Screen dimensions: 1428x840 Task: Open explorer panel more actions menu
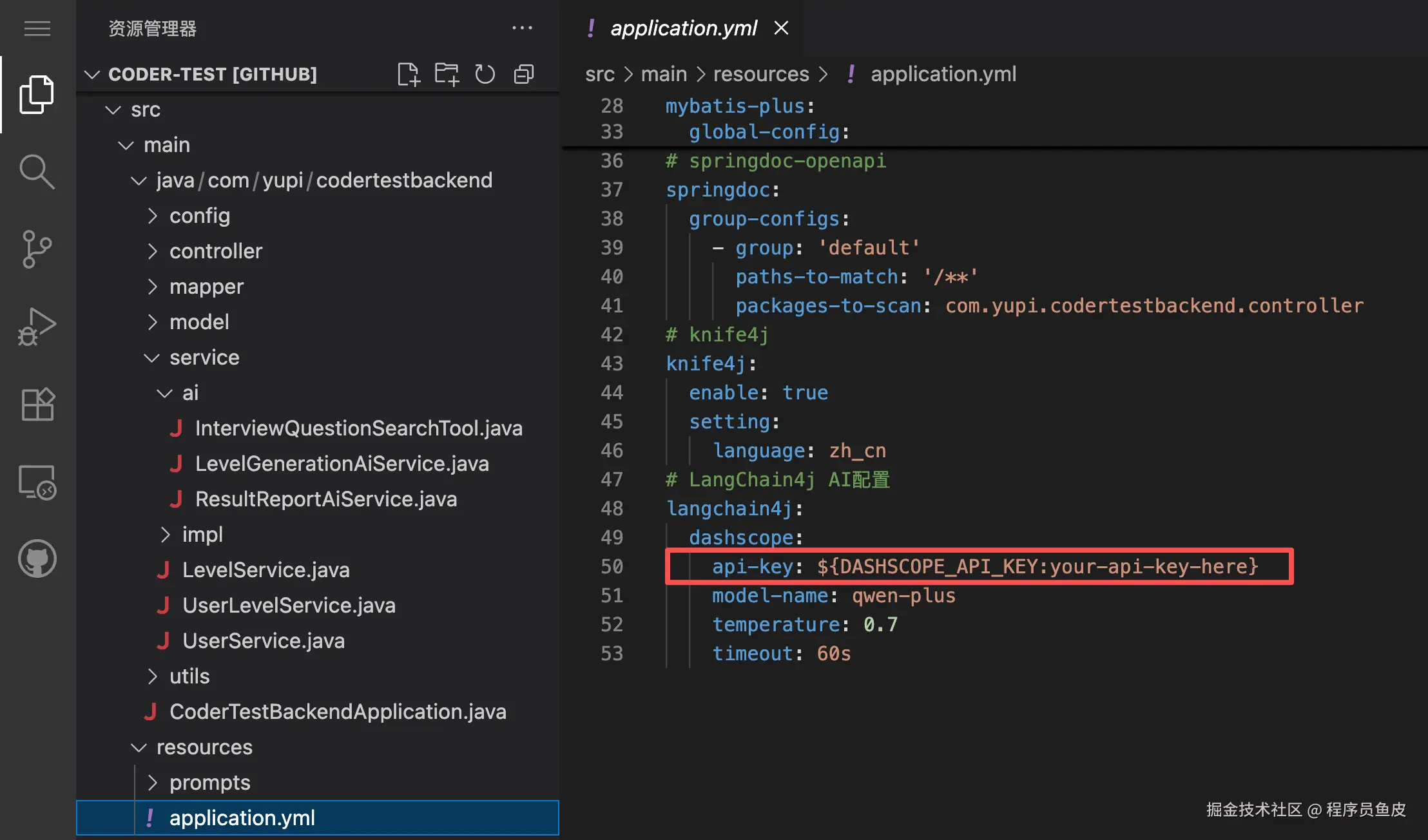click(522, 28)
